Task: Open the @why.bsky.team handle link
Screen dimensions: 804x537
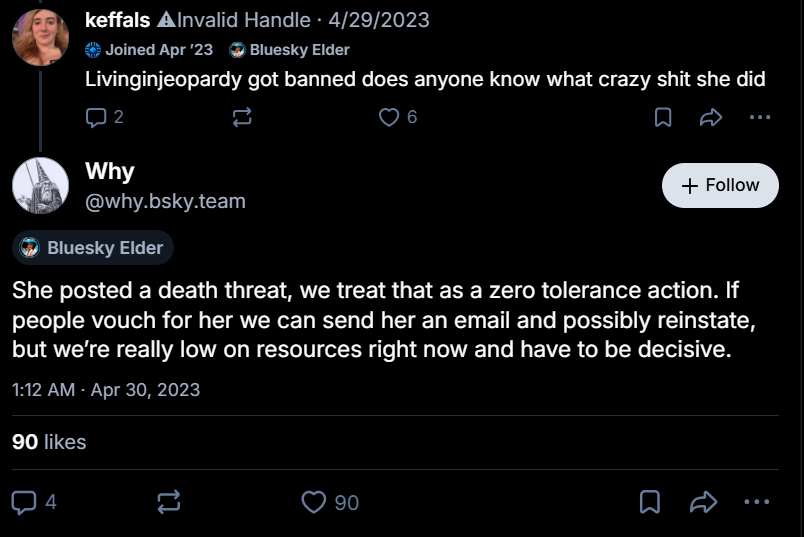Action: (165, 201)
